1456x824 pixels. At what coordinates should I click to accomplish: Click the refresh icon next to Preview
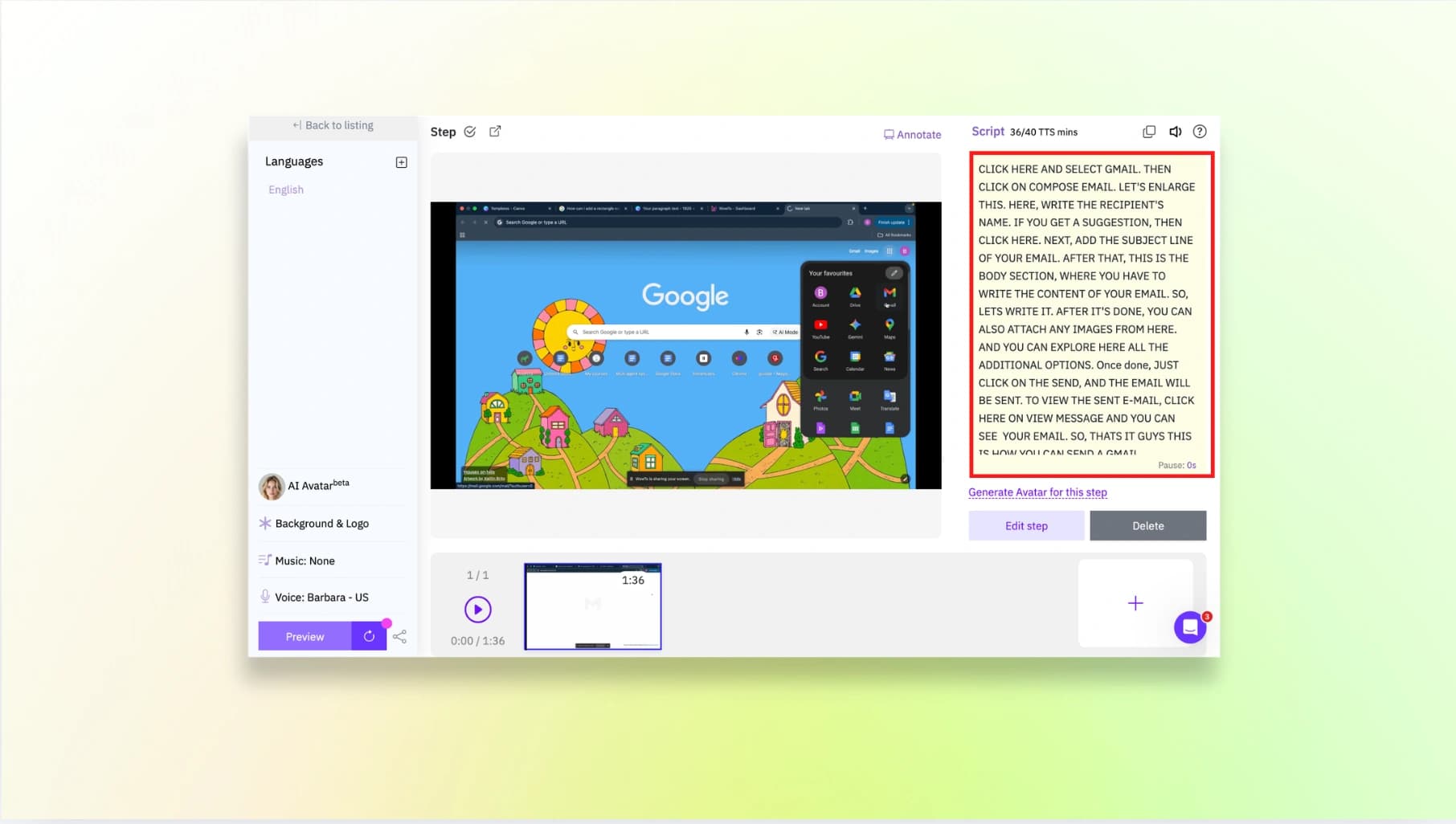(369, 637)
